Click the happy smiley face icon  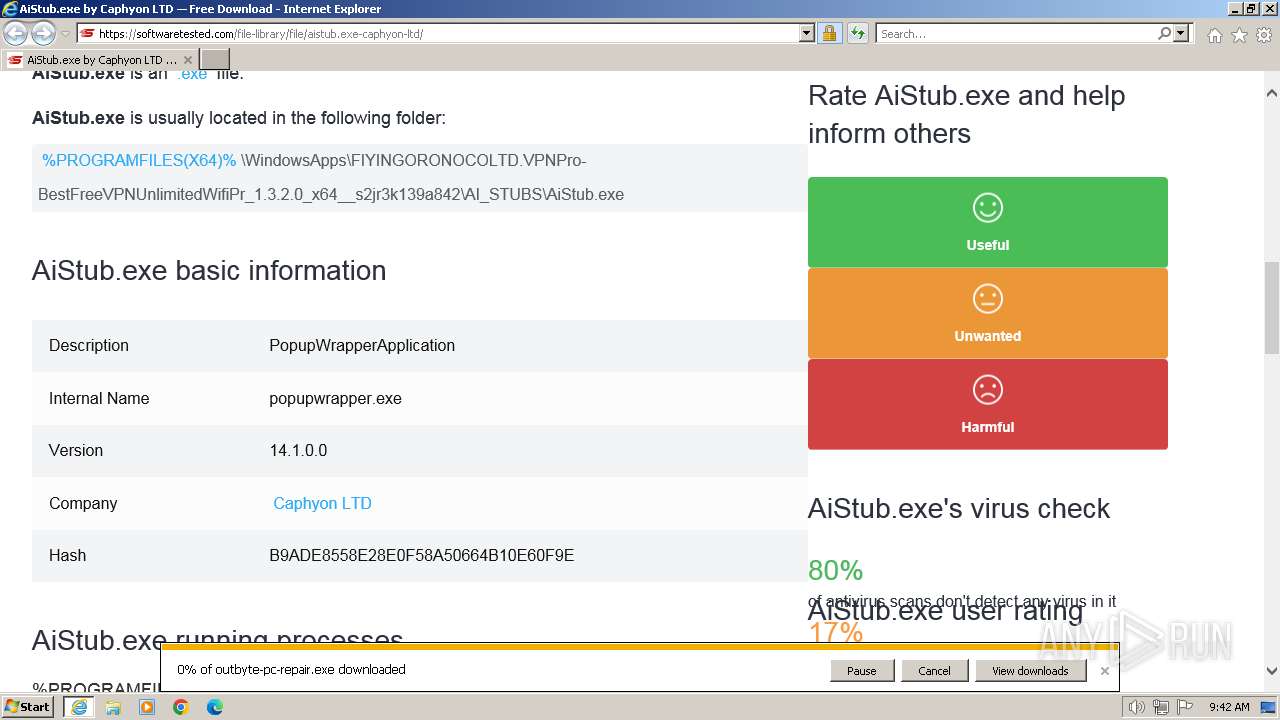tap(988, 207)
